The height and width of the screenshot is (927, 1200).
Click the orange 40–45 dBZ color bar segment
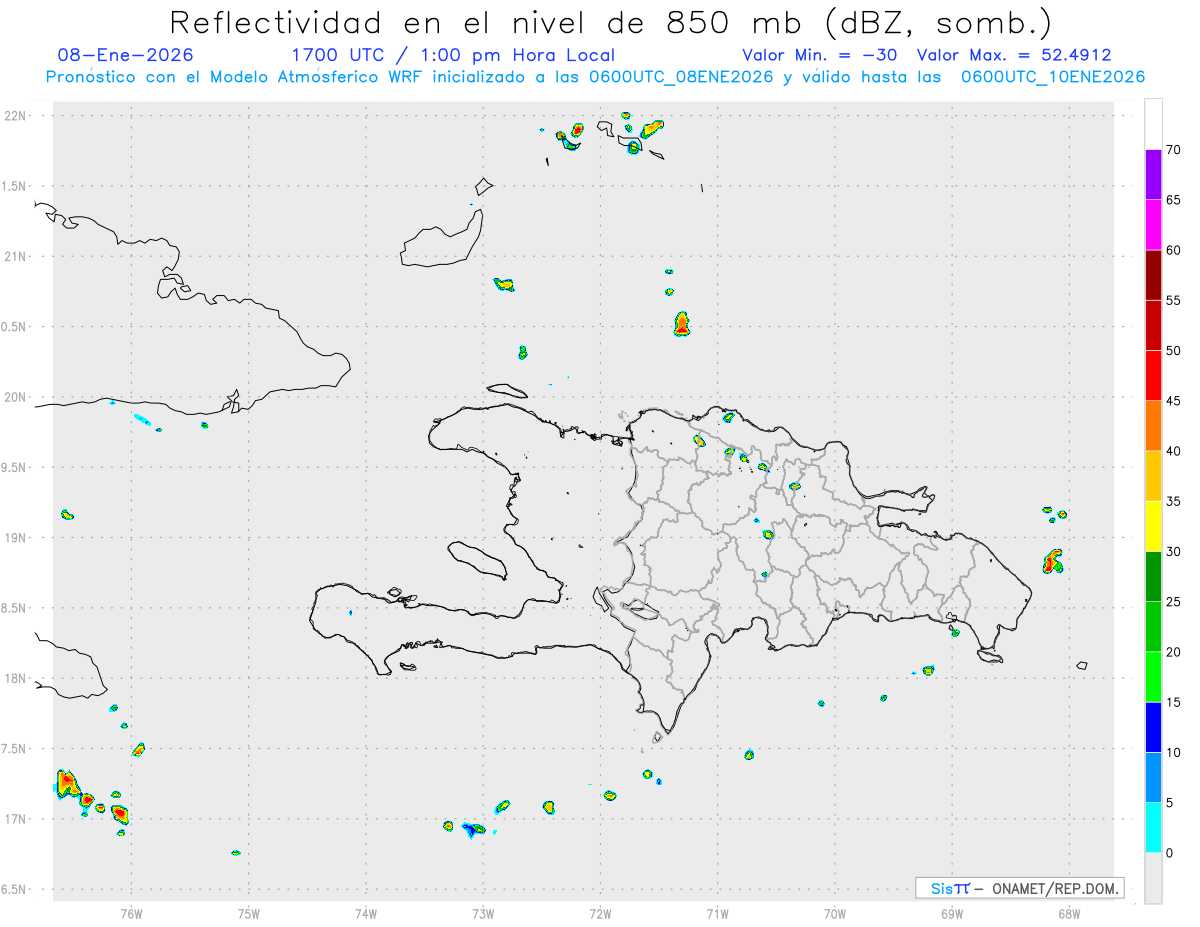(1153, 426)
